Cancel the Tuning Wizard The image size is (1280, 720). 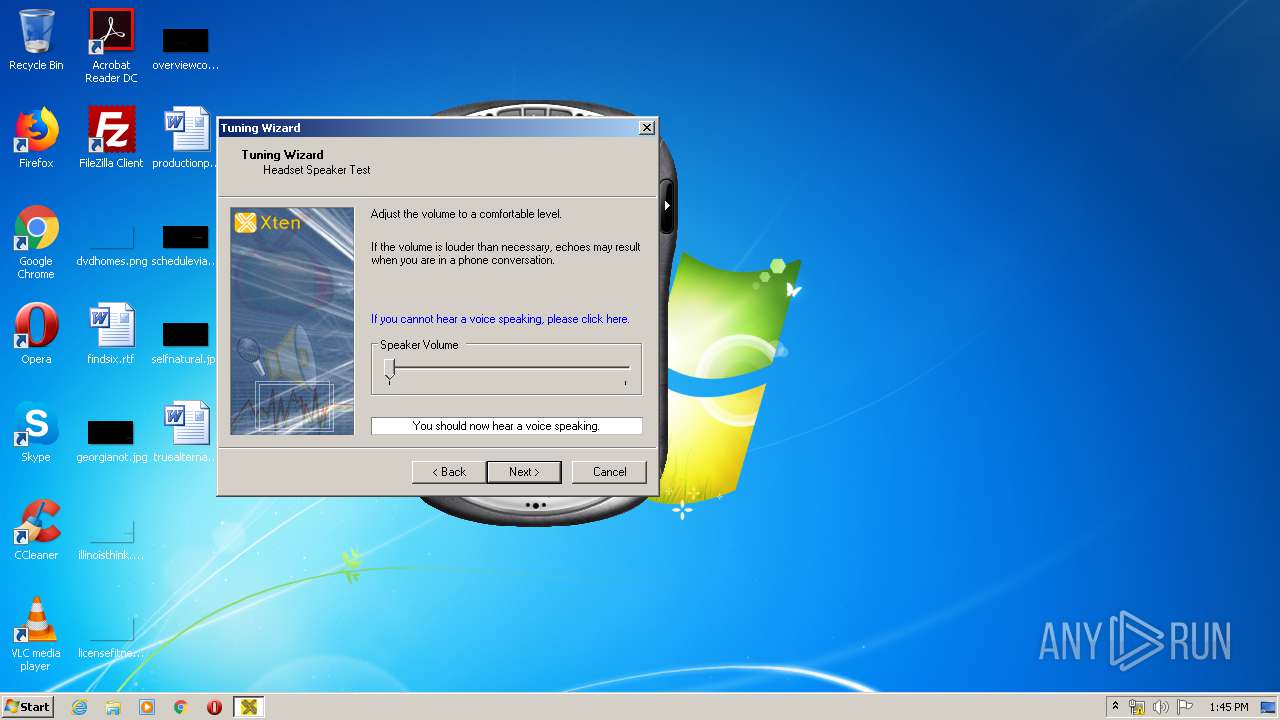(609, 472)
